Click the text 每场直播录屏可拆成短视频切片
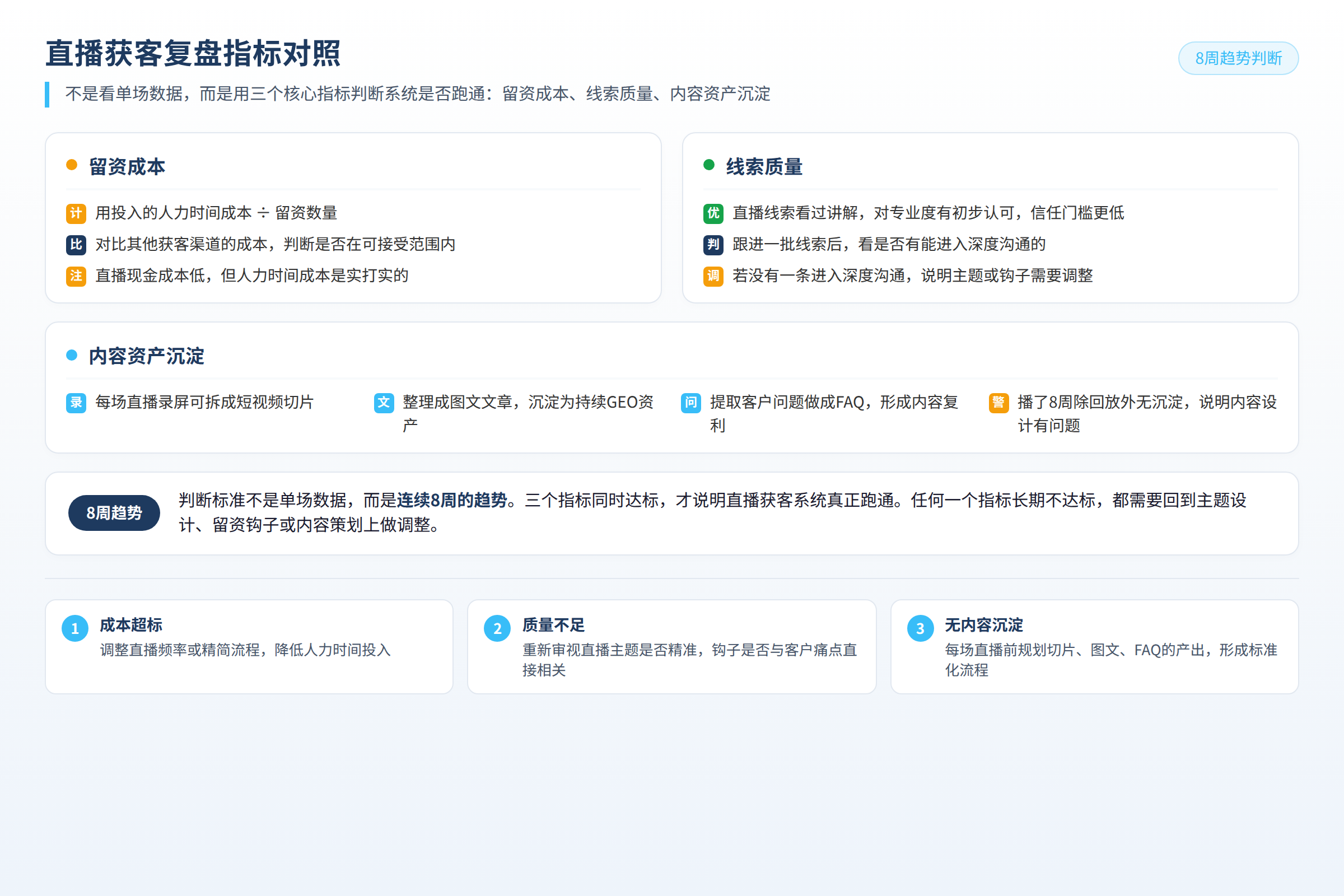Viewport: 1344px width, 896px height. 204,402
